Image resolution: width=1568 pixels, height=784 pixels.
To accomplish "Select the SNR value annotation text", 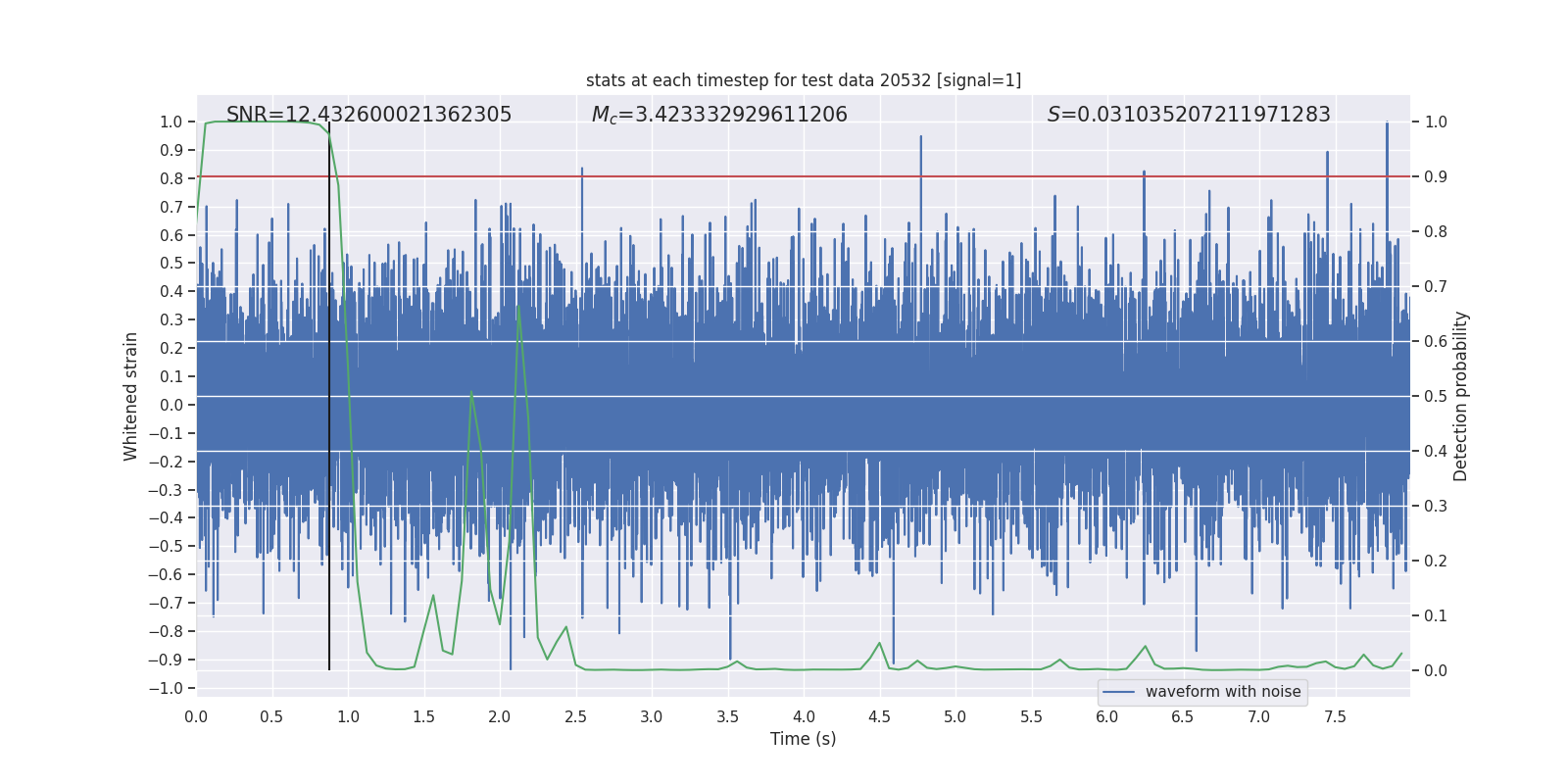I will pyautogui.click(x=368, y=115).
